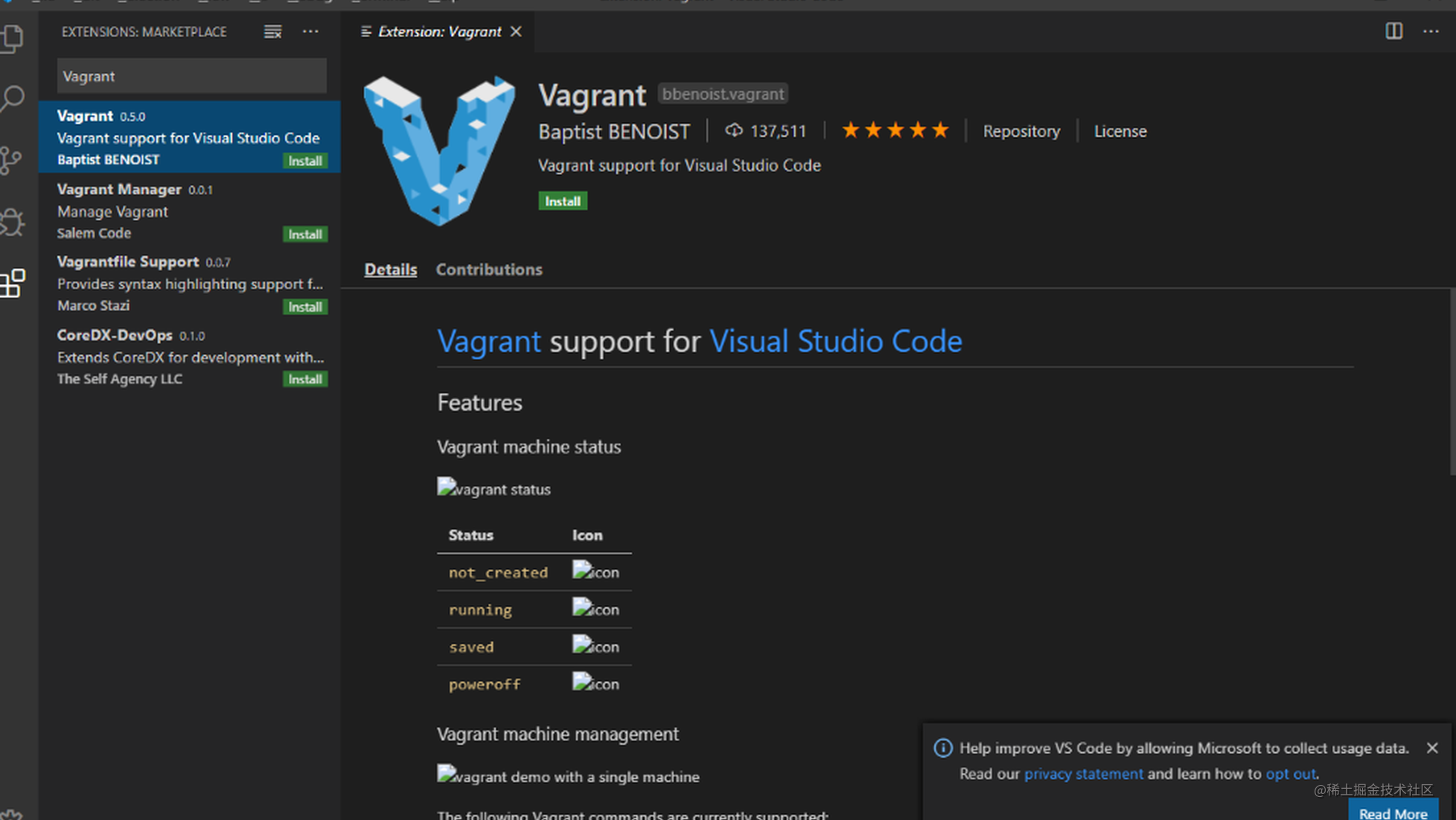The width and height of the screenshot is (1456, 820).
Task: Click the icon image in not_created row
Action: 596,571
